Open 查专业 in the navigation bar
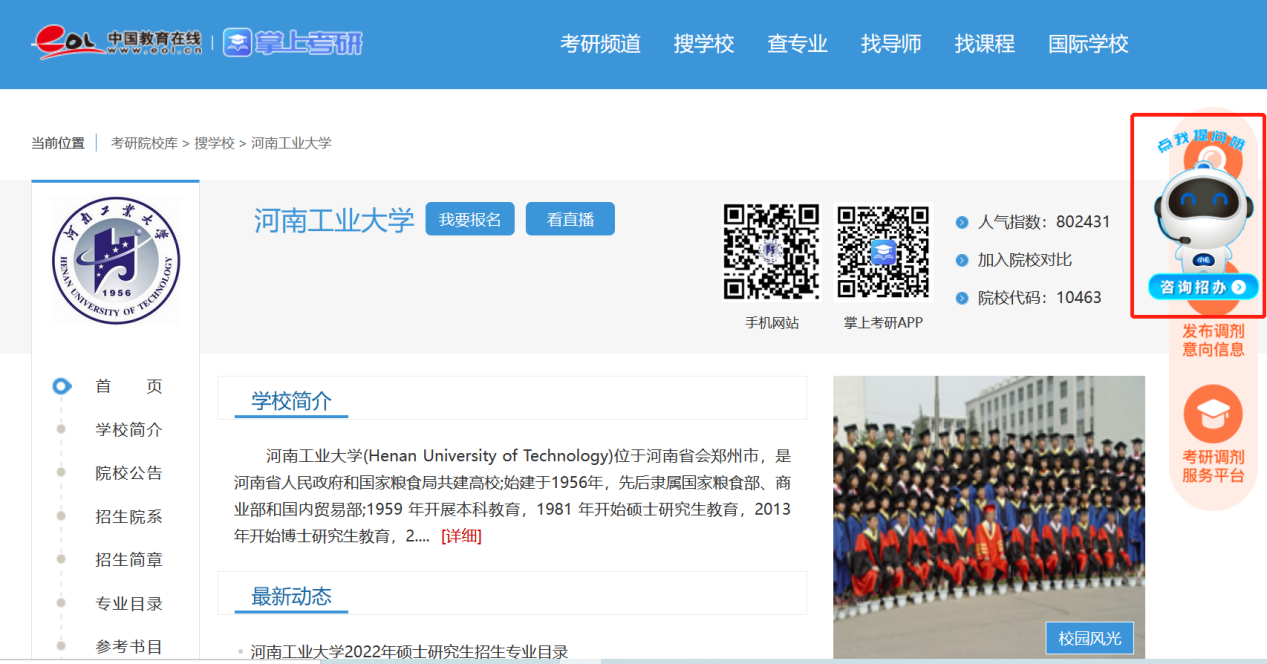This screenshot has width=1267, height=664. click(797, 44)
